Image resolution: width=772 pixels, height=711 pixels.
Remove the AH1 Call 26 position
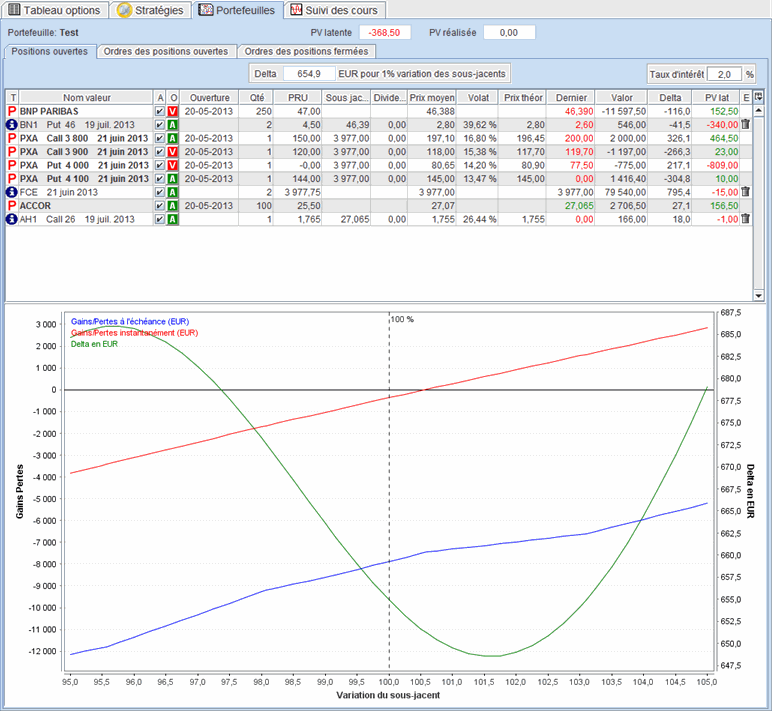coord(745,219)
